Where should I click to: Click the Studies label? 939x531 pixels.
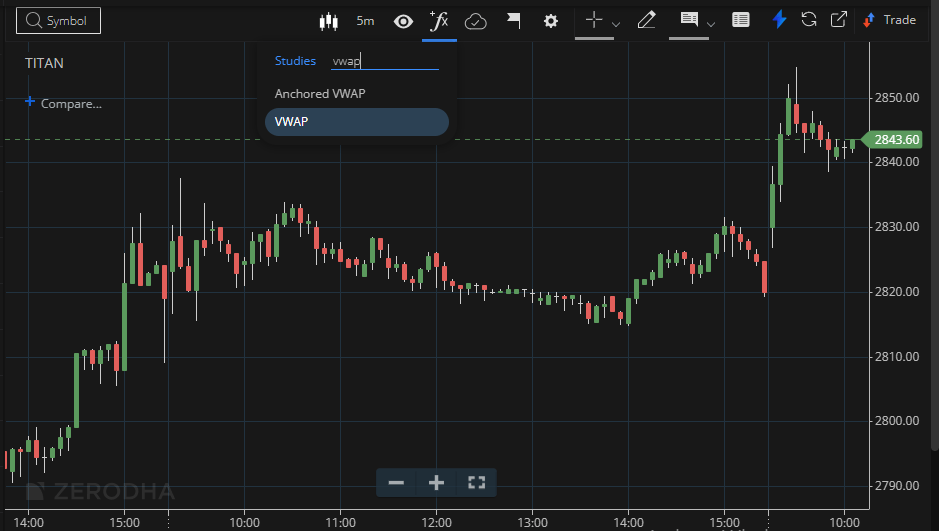(x=295, y=61)
